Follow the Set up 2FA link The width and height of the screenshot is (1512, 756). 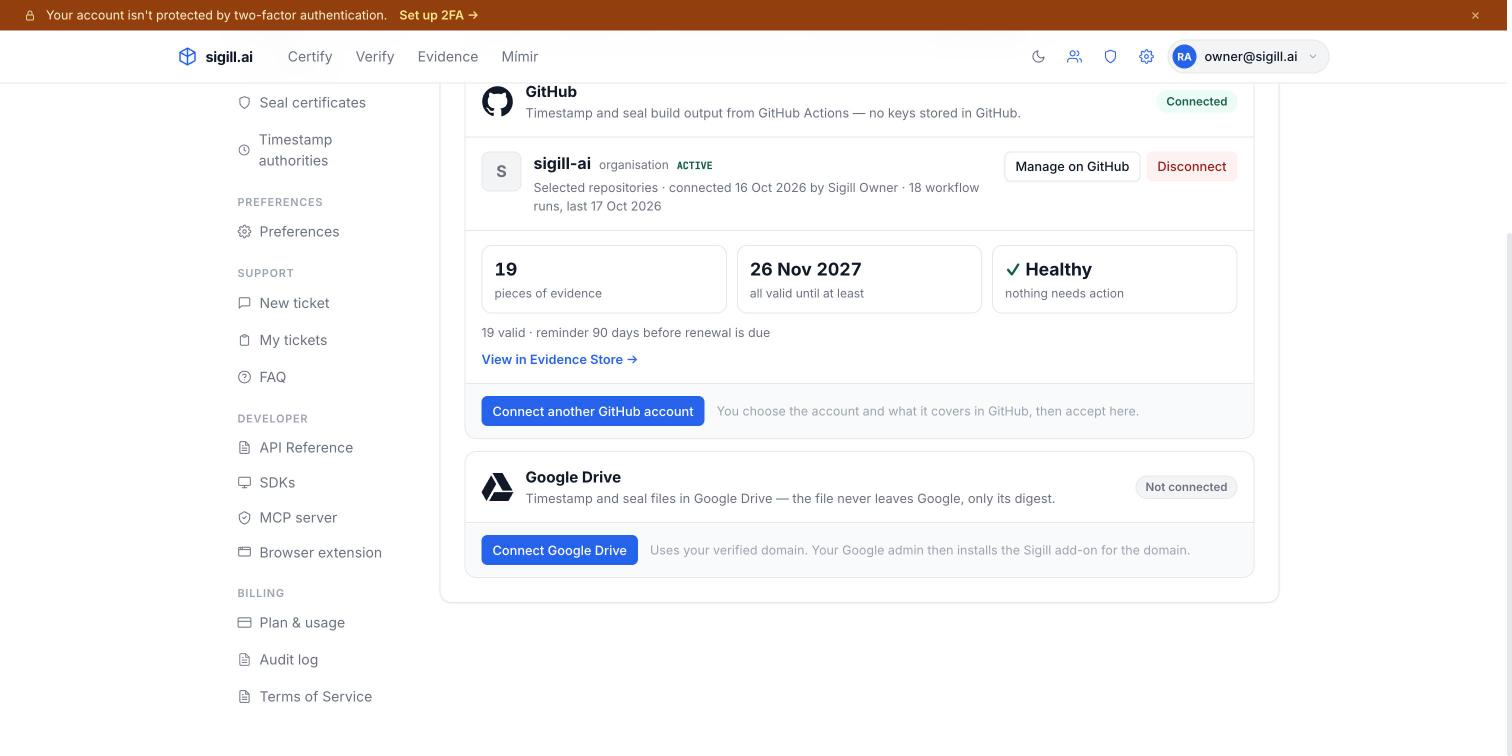click(x=438, y=15)
